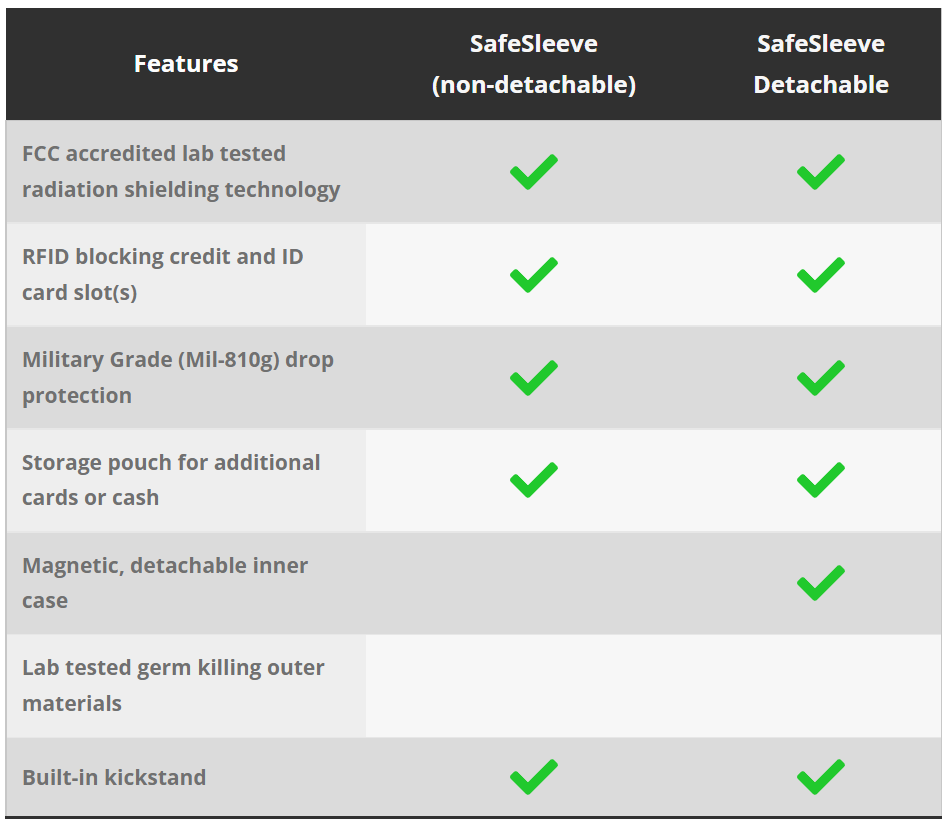Image resolution: width=948 pixels, height=826 pixels.
Task: Click non-detachable checkmark for FCC radiation shielding
Action: tap(534, 172)
